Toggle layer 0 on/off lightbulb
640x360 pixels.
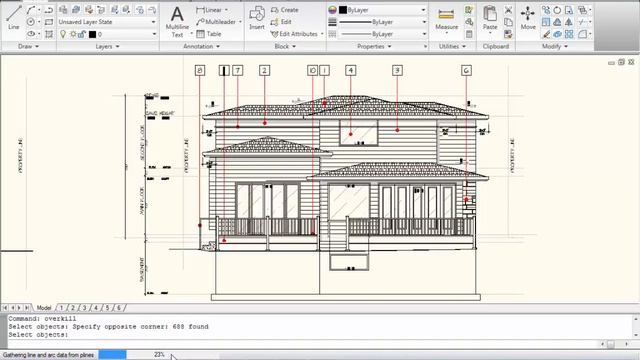click(63, 34)
